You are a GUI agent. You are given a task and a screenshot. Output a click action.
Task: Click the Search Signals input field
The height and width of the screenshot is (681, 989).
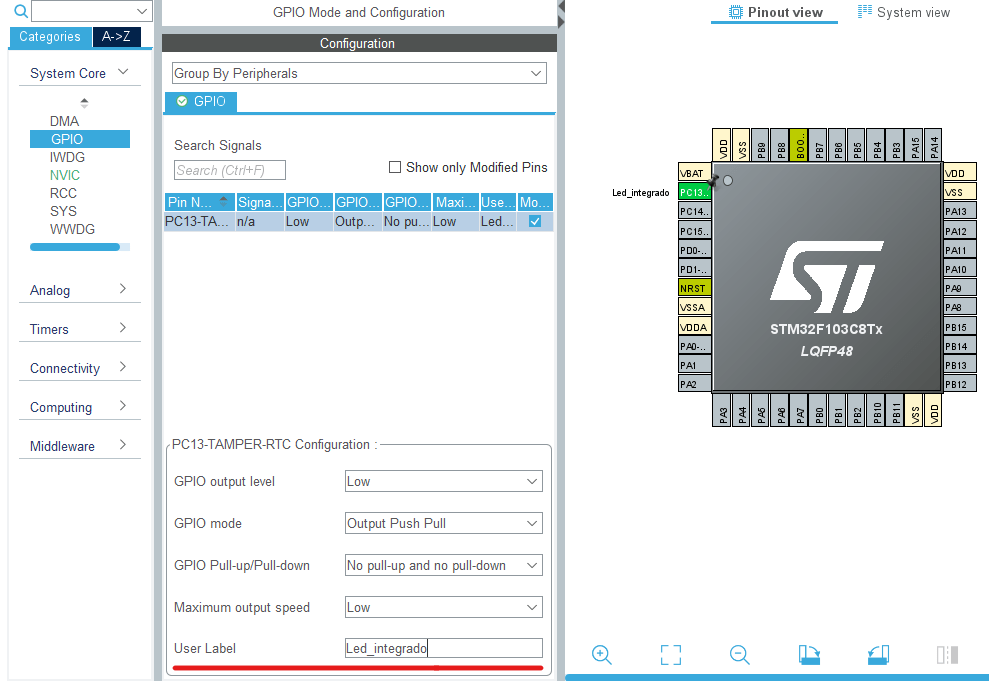click(230, 170)
